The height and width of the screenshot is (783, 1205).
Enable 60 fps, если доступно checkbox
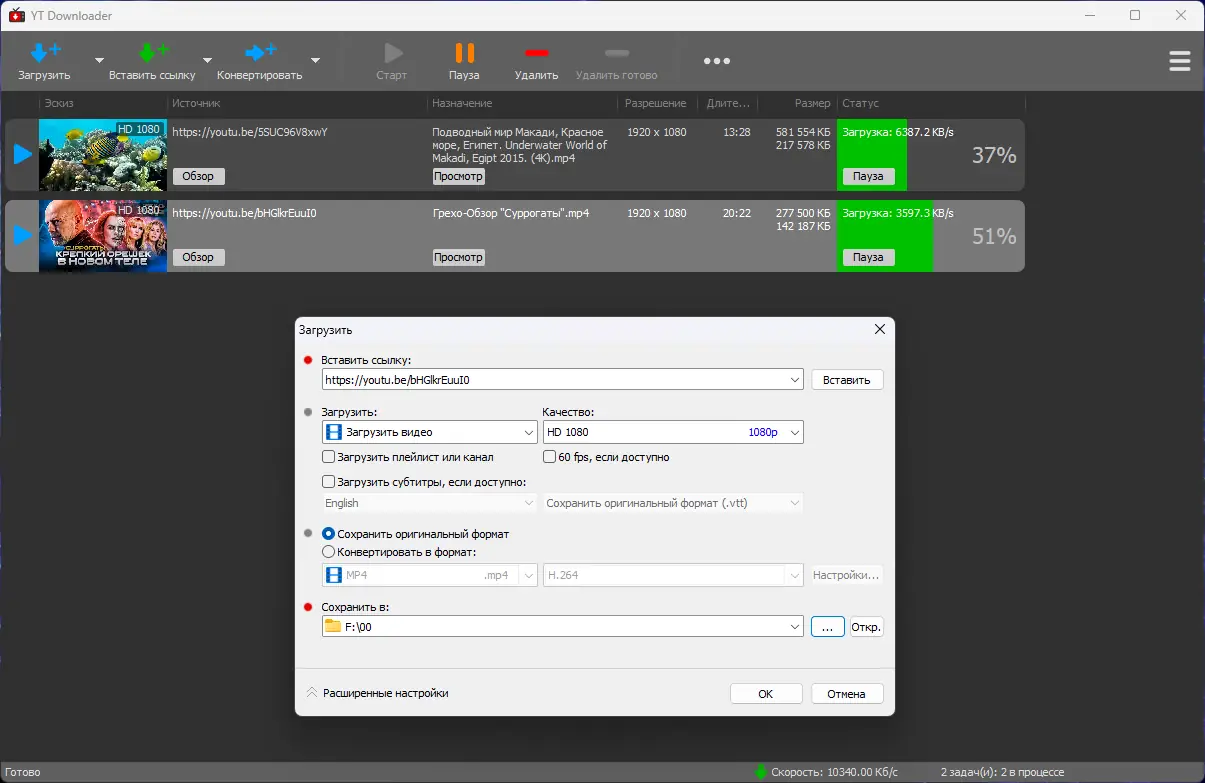click(550, 457)
